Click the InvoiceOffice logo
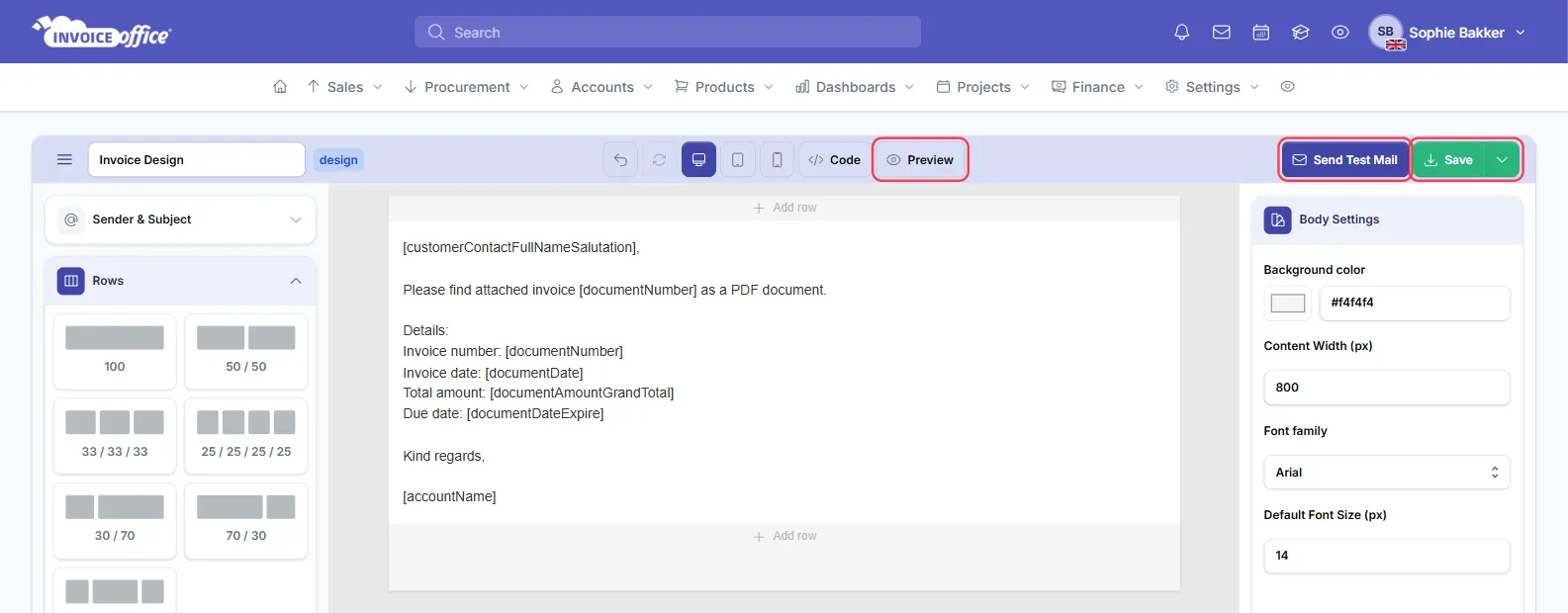Image resolution: width=1568 pixels, height=613 pixels. (x=102, y=32)
